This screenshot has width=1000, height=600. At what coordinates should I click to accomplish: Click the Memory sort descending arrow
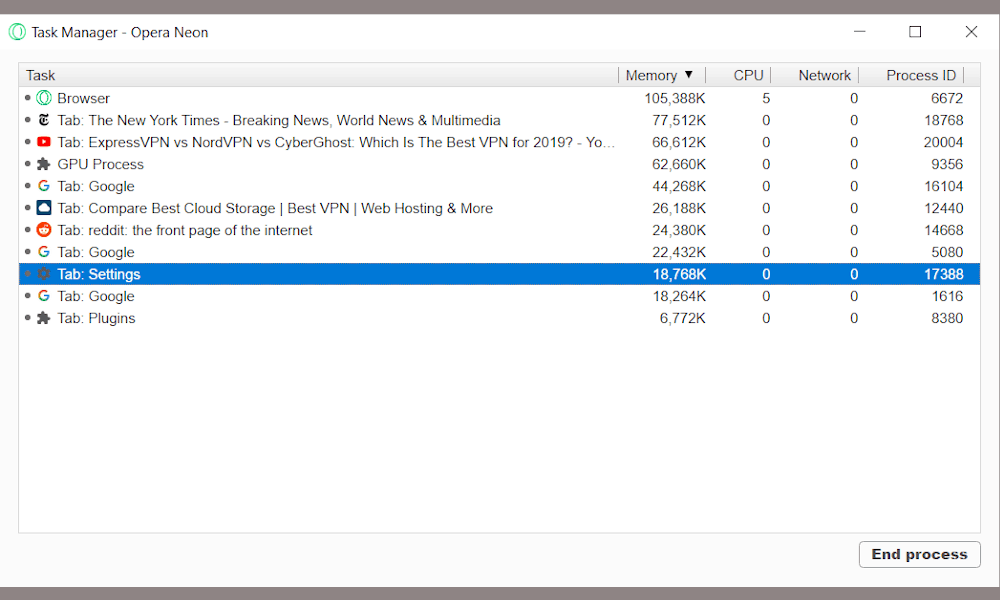click(688, 75)
